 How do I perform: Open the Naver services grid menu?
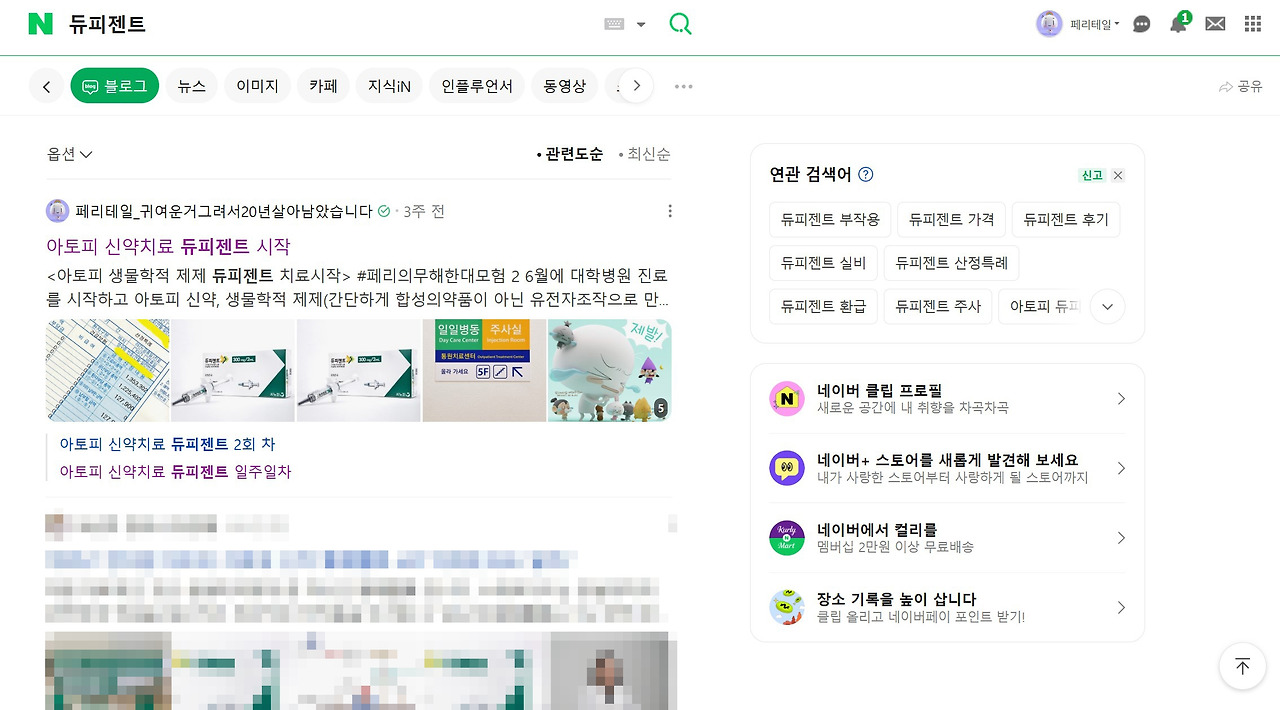point(1251,22)
